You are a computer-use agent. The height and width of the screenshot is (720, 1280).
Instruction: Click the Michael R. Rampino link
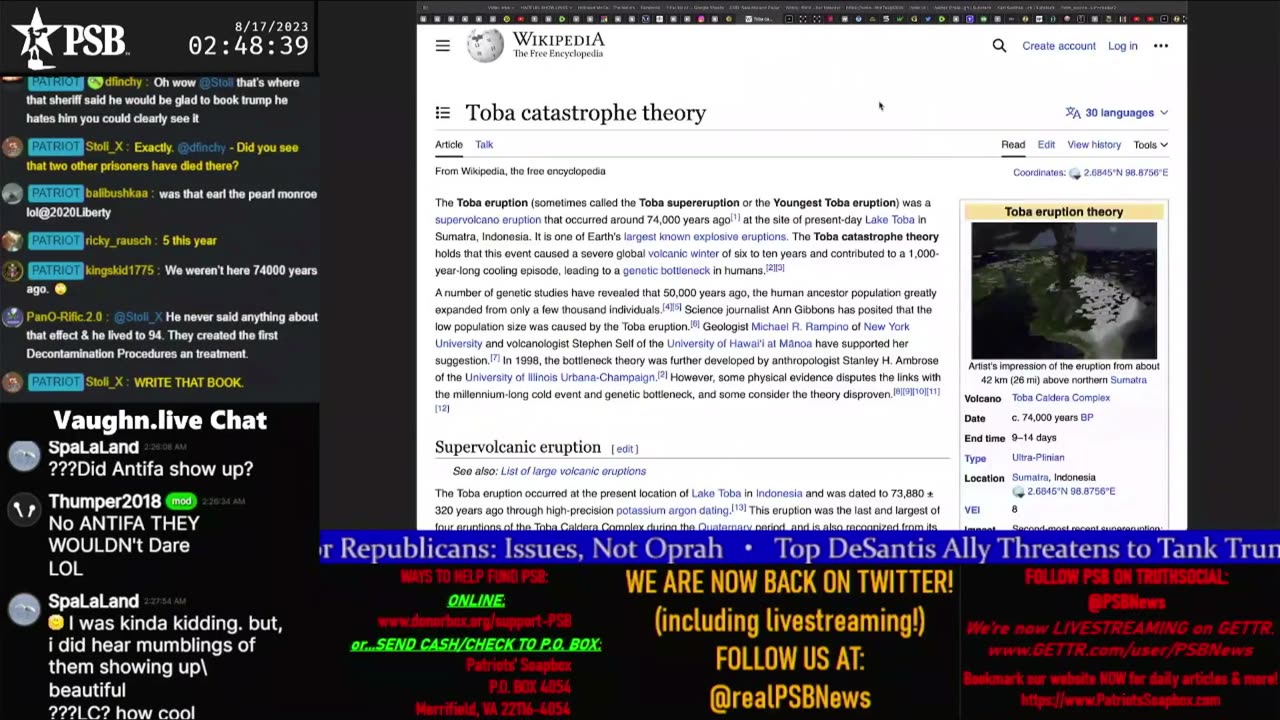(x=804, y=327)
